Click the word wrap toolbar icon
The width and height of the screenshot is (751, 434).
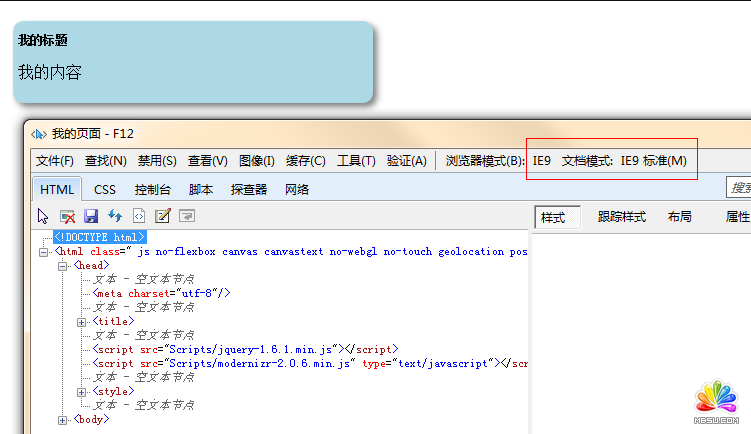(187, 216)
